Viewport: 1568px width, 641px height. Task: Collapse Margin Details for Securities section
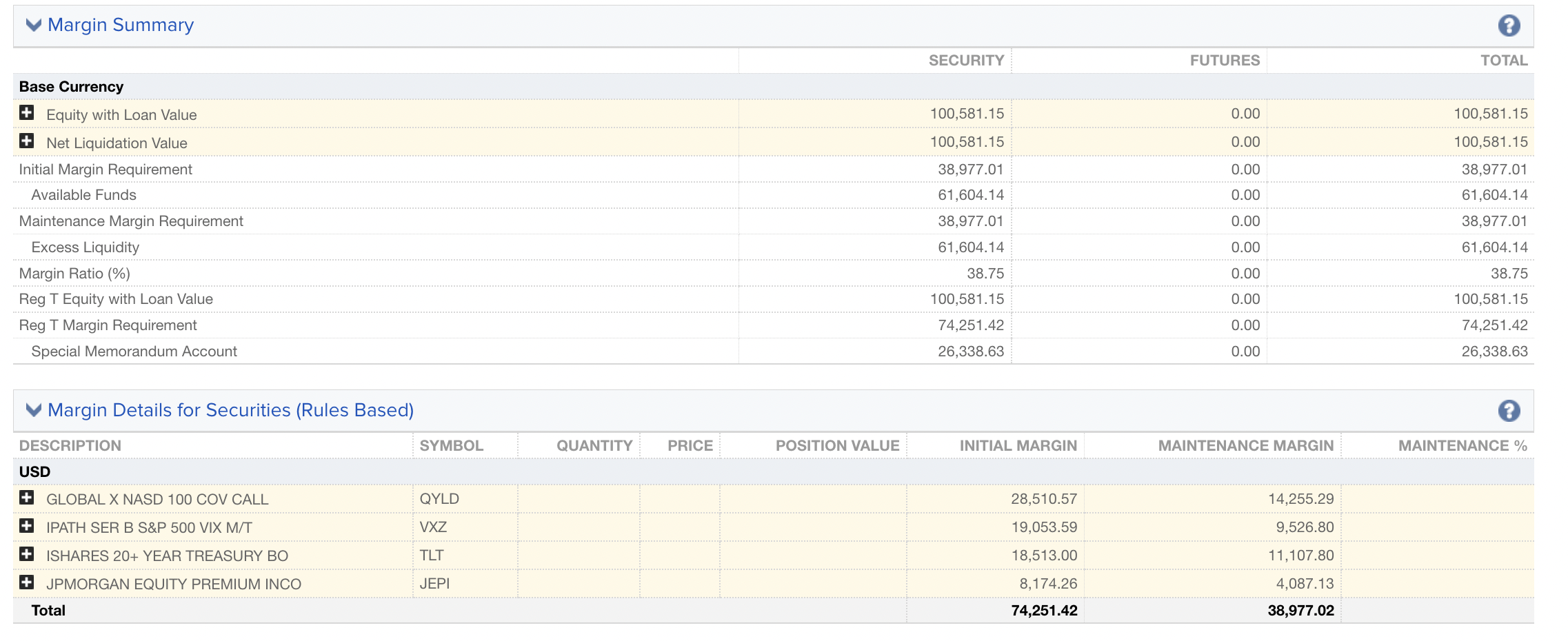33,411
